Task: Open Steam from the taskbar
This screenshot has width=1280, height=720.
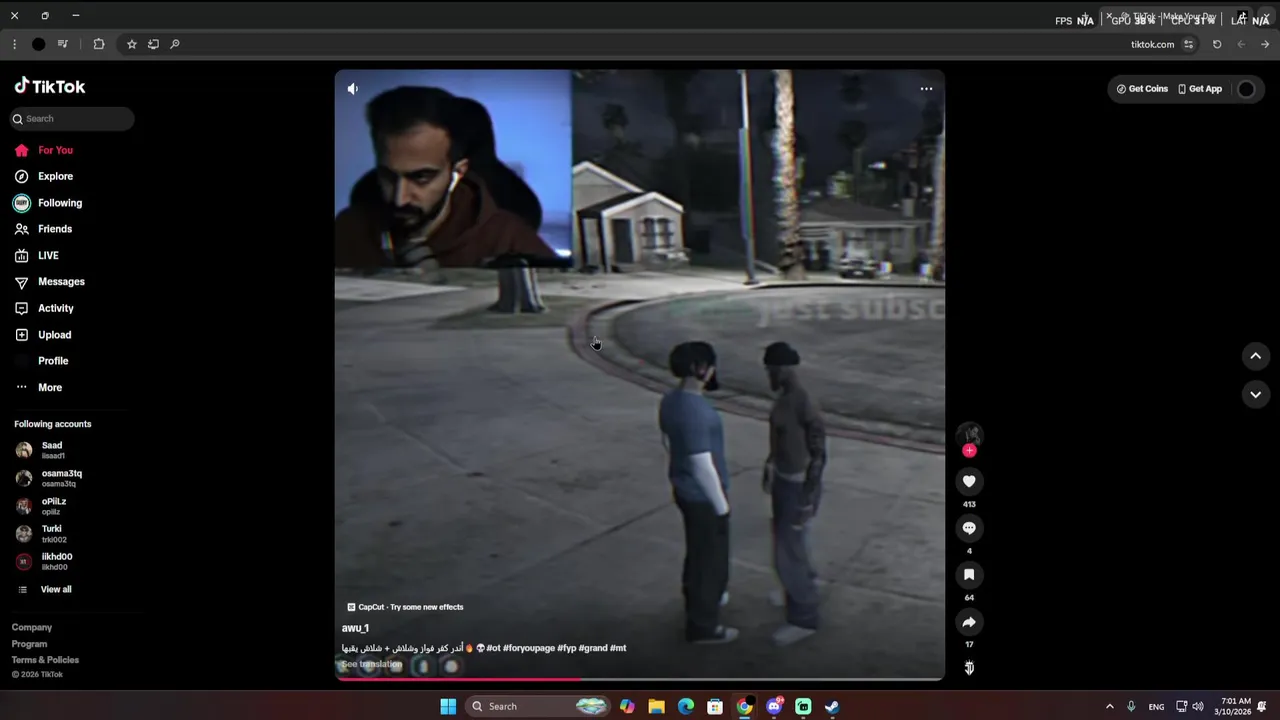Action: [x=832, y=707]
